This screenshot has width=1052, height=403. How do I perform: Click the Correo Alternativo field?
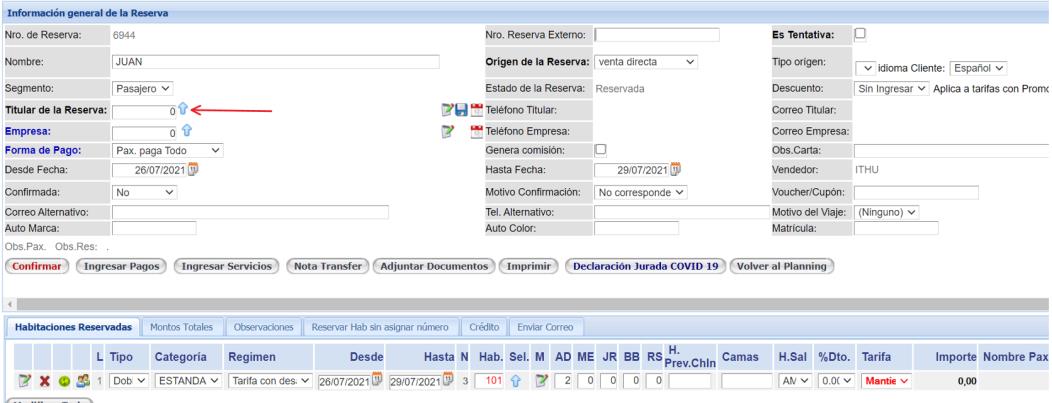coord(250,212)
